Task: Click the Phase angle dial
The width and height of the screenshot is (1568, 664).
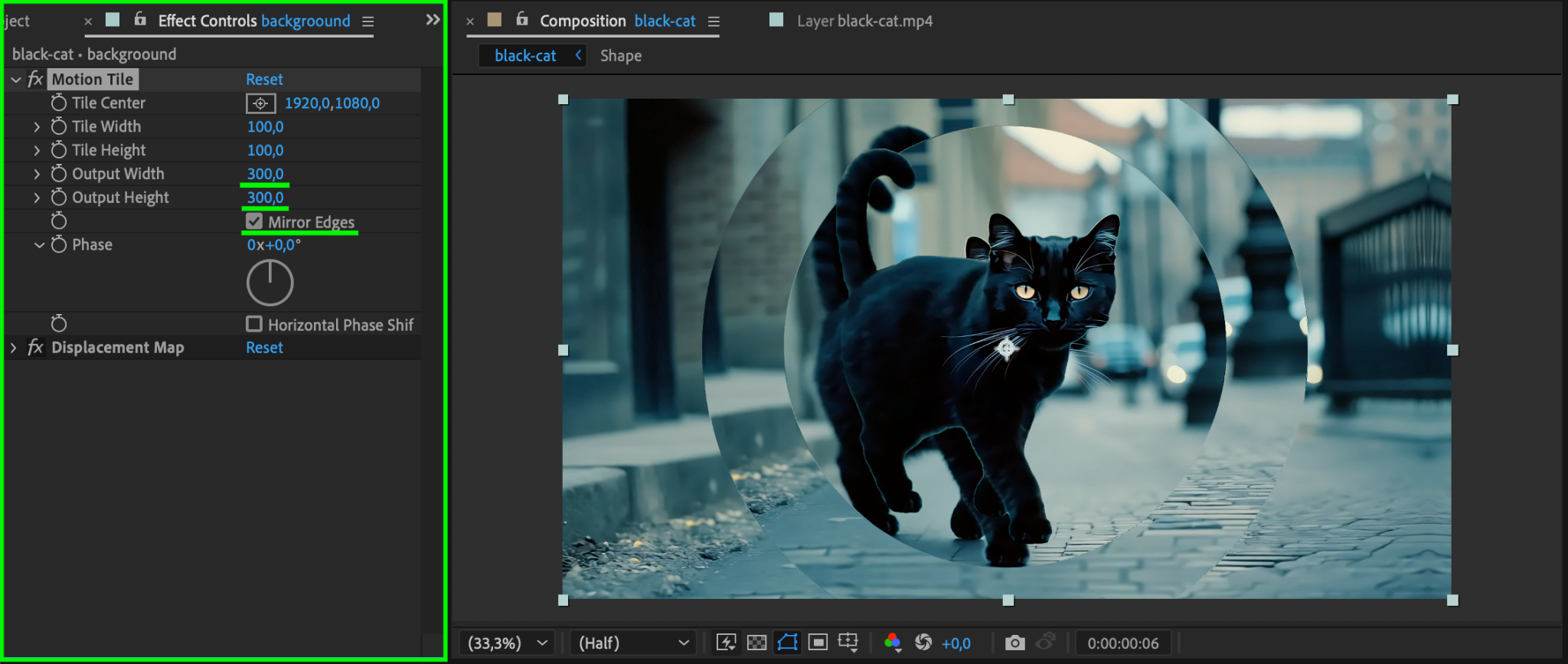Action: [x=269, y=283]
